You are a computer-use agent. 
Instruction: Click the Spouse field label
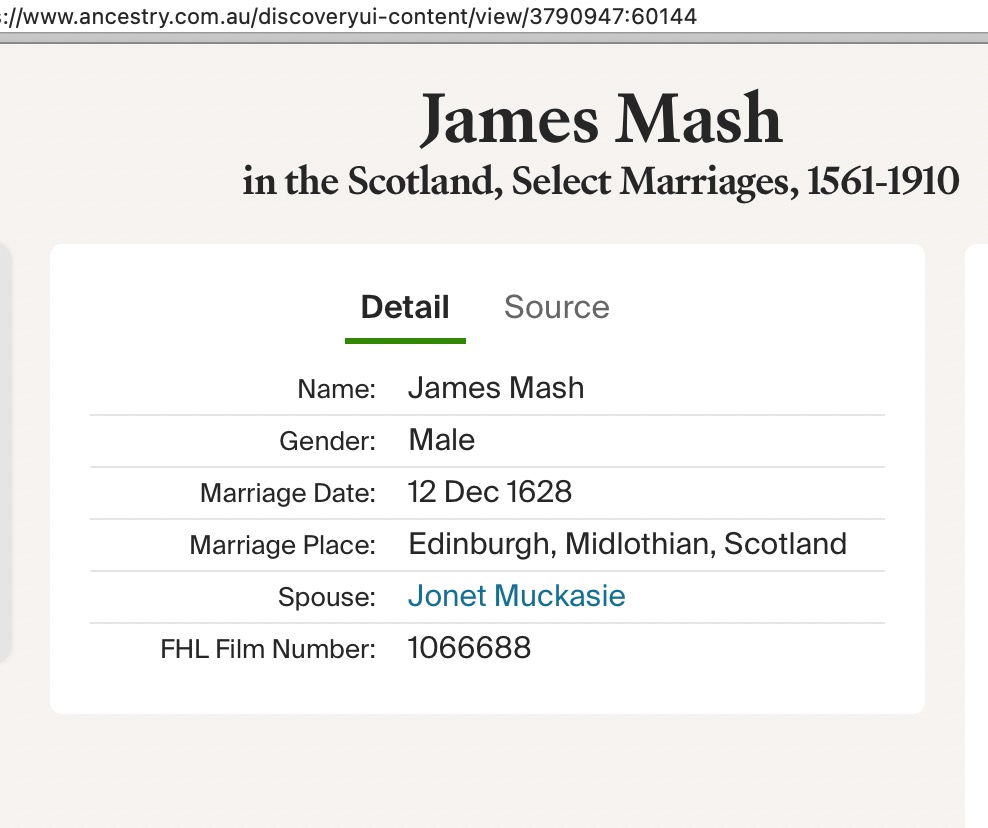pyautogui.click(x=327, y=597)
